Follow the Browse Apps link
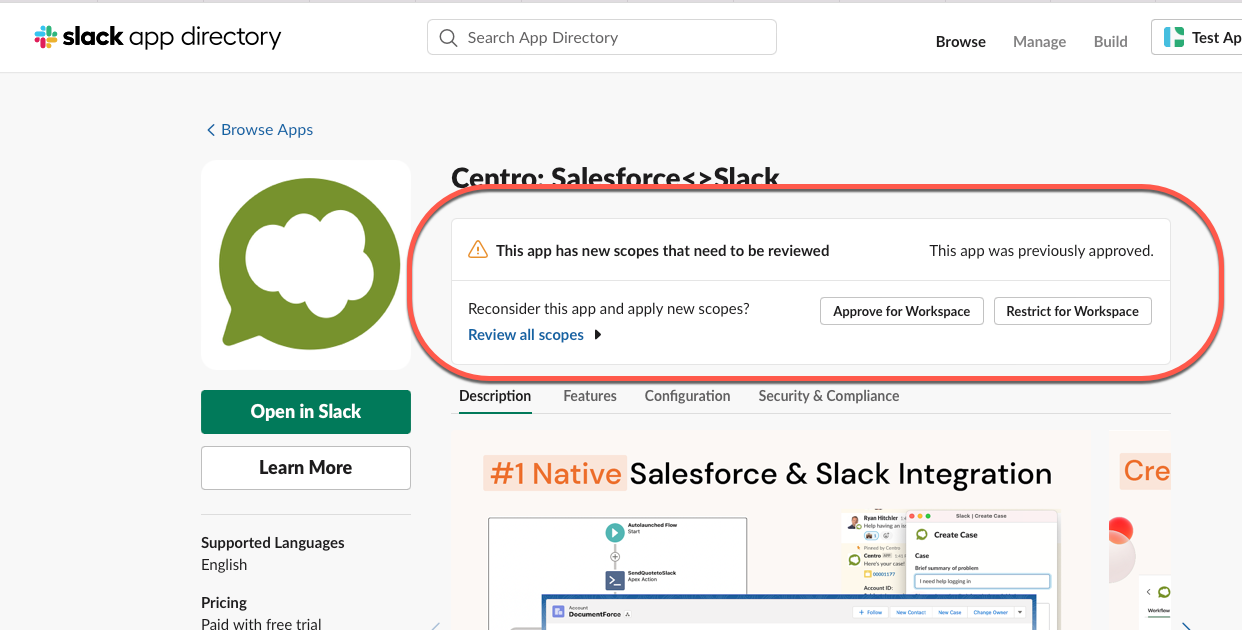 point(267,130)
